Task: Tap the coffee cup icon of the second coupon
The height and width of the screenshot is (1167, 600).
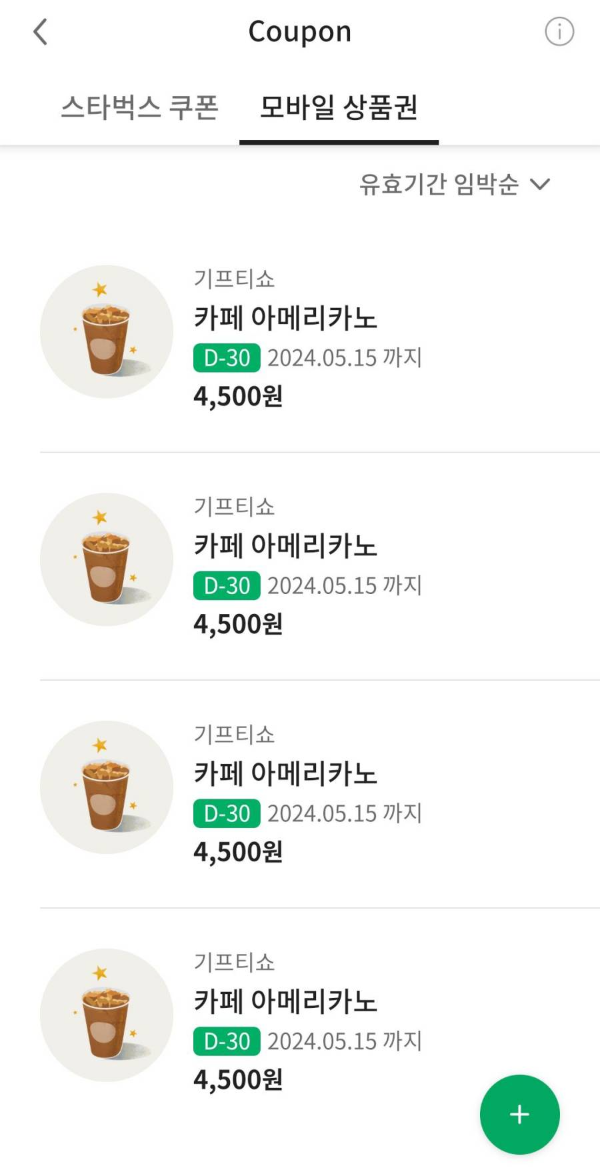Action: [106, 558]
